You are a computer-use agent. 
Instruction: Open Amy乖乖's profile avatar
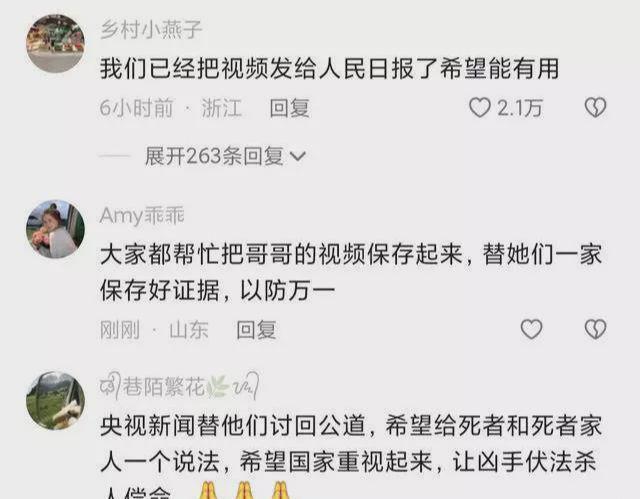coord(56,229)
